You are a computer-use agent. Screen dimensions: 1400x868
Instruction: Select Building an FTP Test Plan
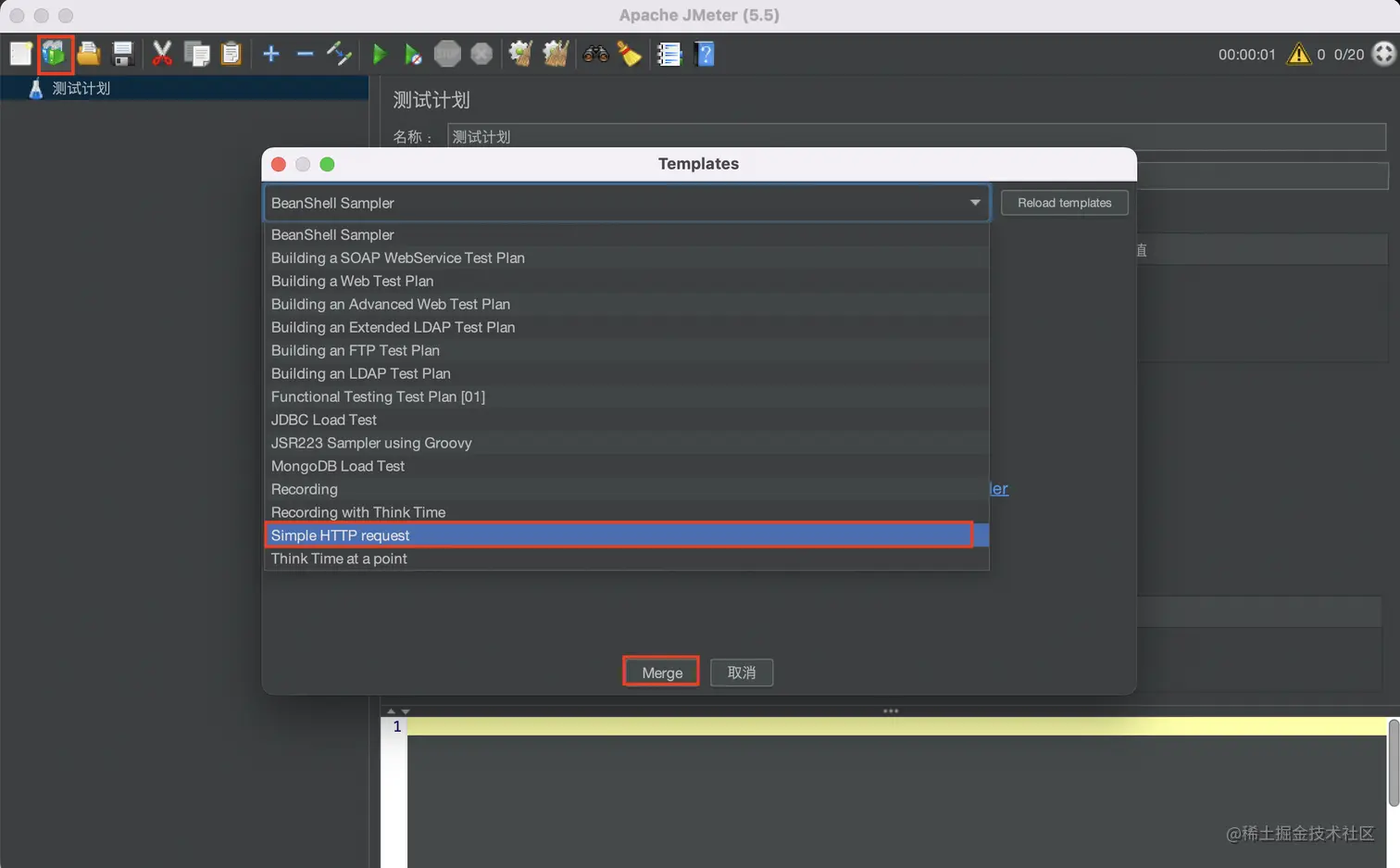pyautogui.click(x=627, y=350)
